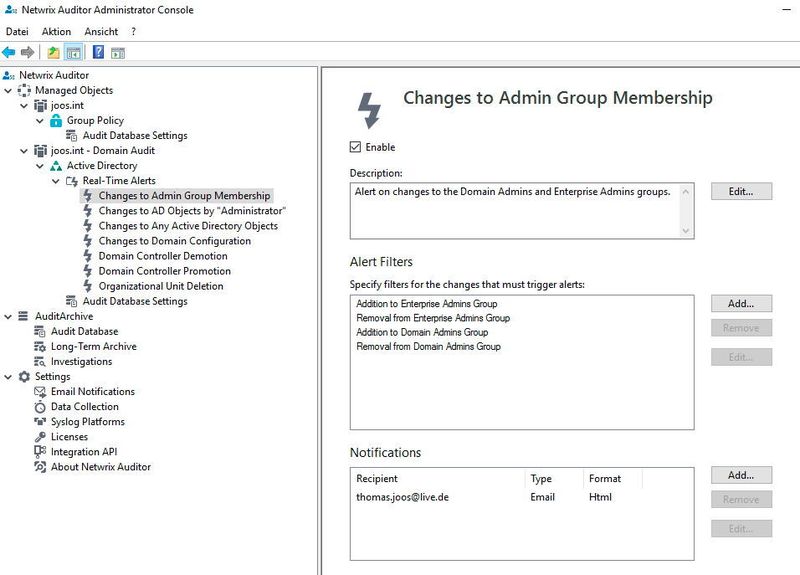The width and height of the screenshot is (800, 575).
Task: Toggle the show/hide action pane toolbar icon
Action: coord(118,53)
